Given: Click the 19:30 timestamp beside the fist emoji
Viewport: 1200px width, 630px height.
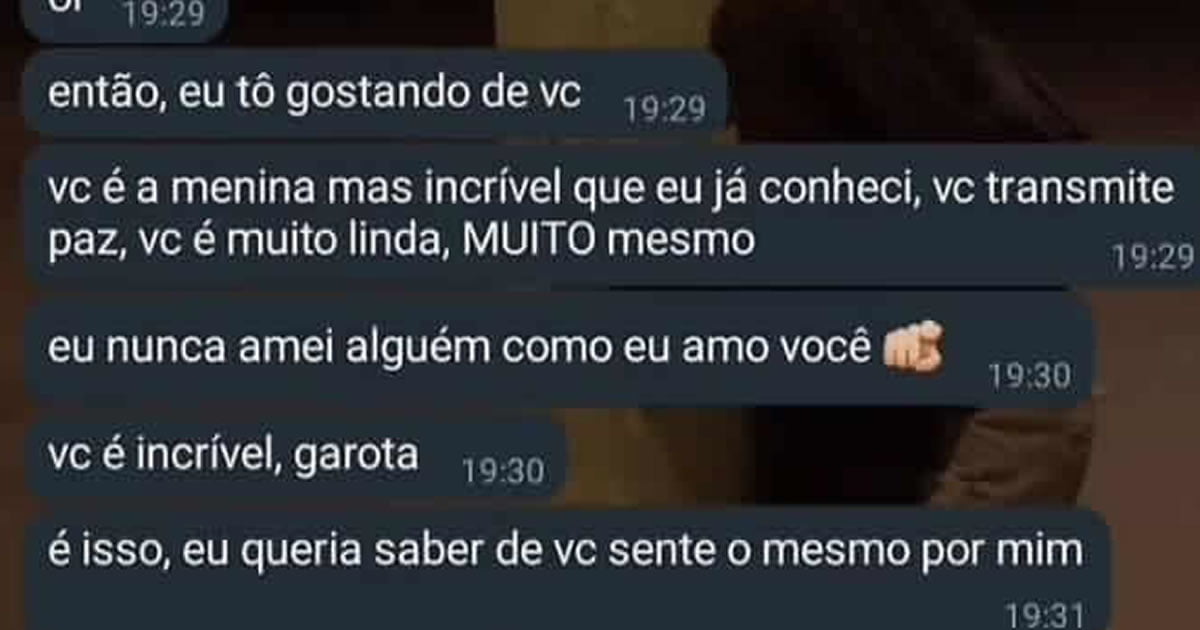Looking at the screenshot, I should pyautogui.click(x=1030, y=376).
